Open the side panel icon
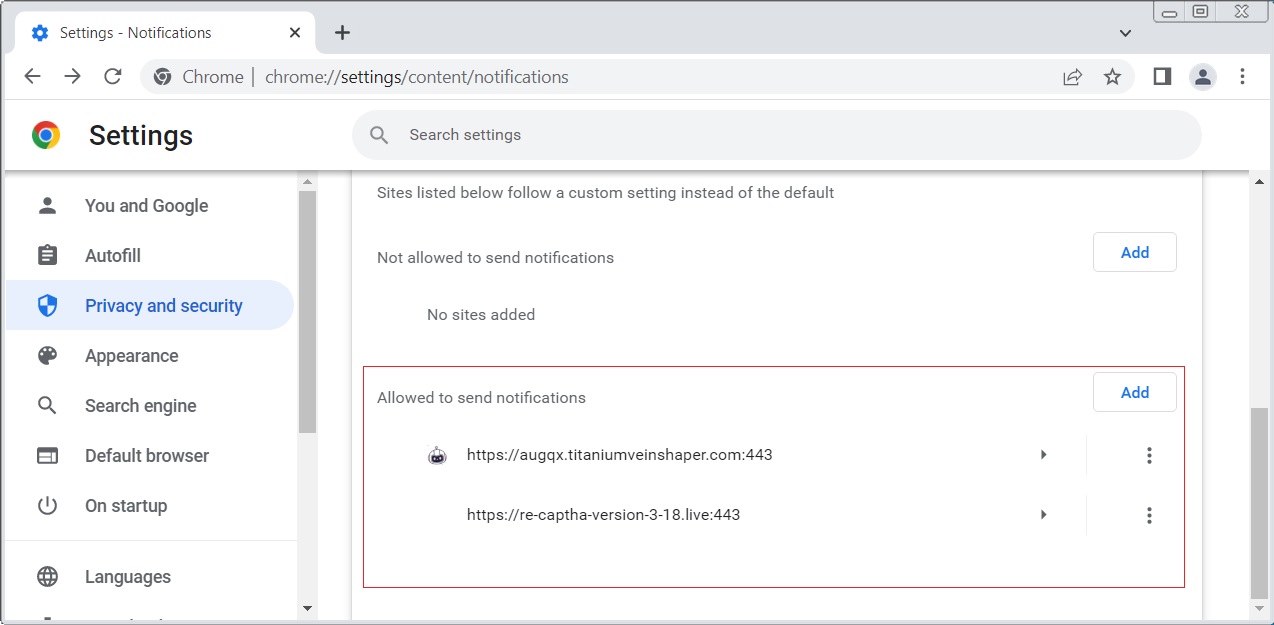Viewport: 1274px width, 625px height. pos(1162,77)
